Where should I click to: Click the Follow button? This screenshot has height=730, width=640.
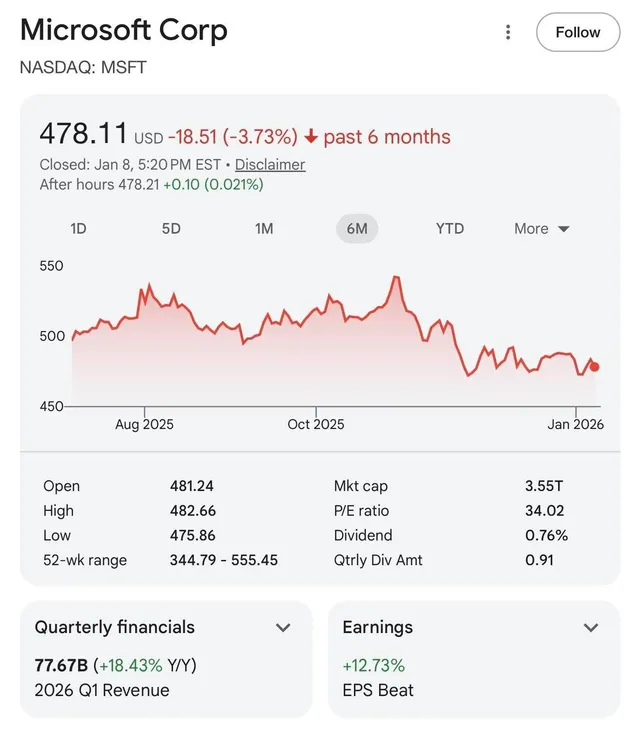tap(577, 32)
